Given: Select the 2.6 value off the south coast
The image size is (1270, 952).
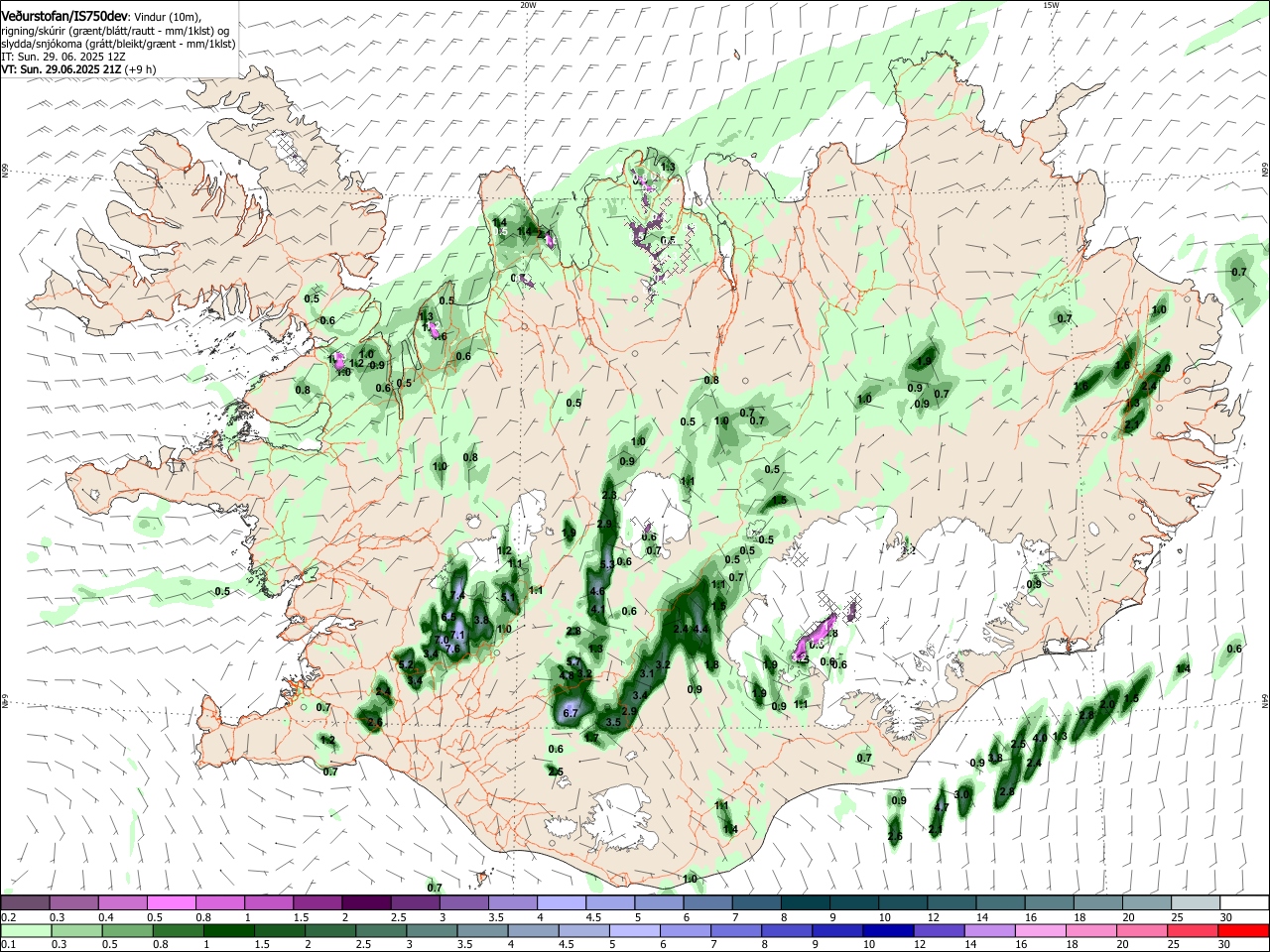Looking at the screenshot, I should pos(895,837).
